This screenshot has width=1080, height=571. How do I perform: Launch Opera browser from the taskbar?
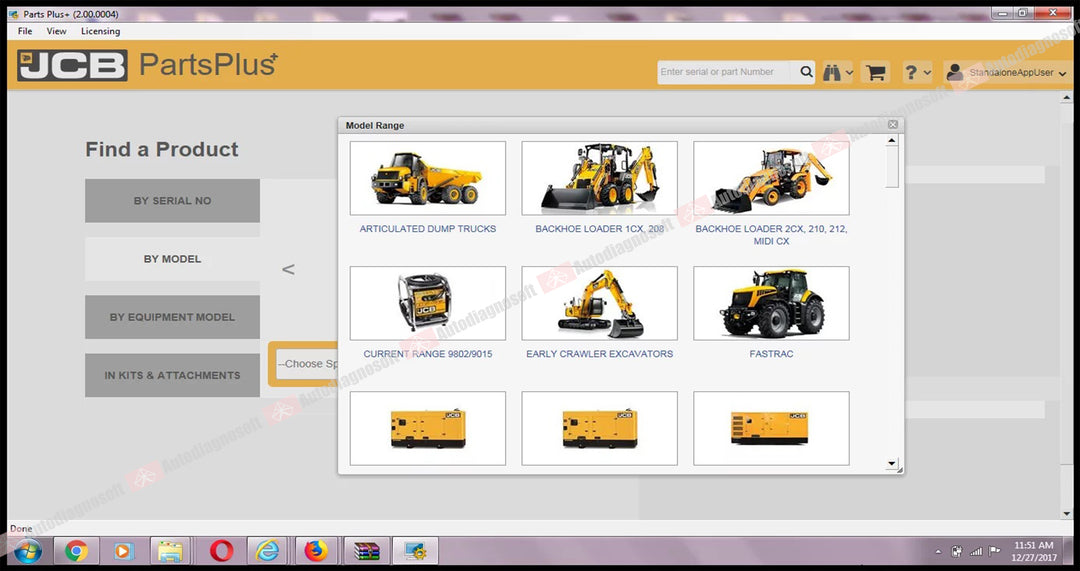(x=221, y=551)
